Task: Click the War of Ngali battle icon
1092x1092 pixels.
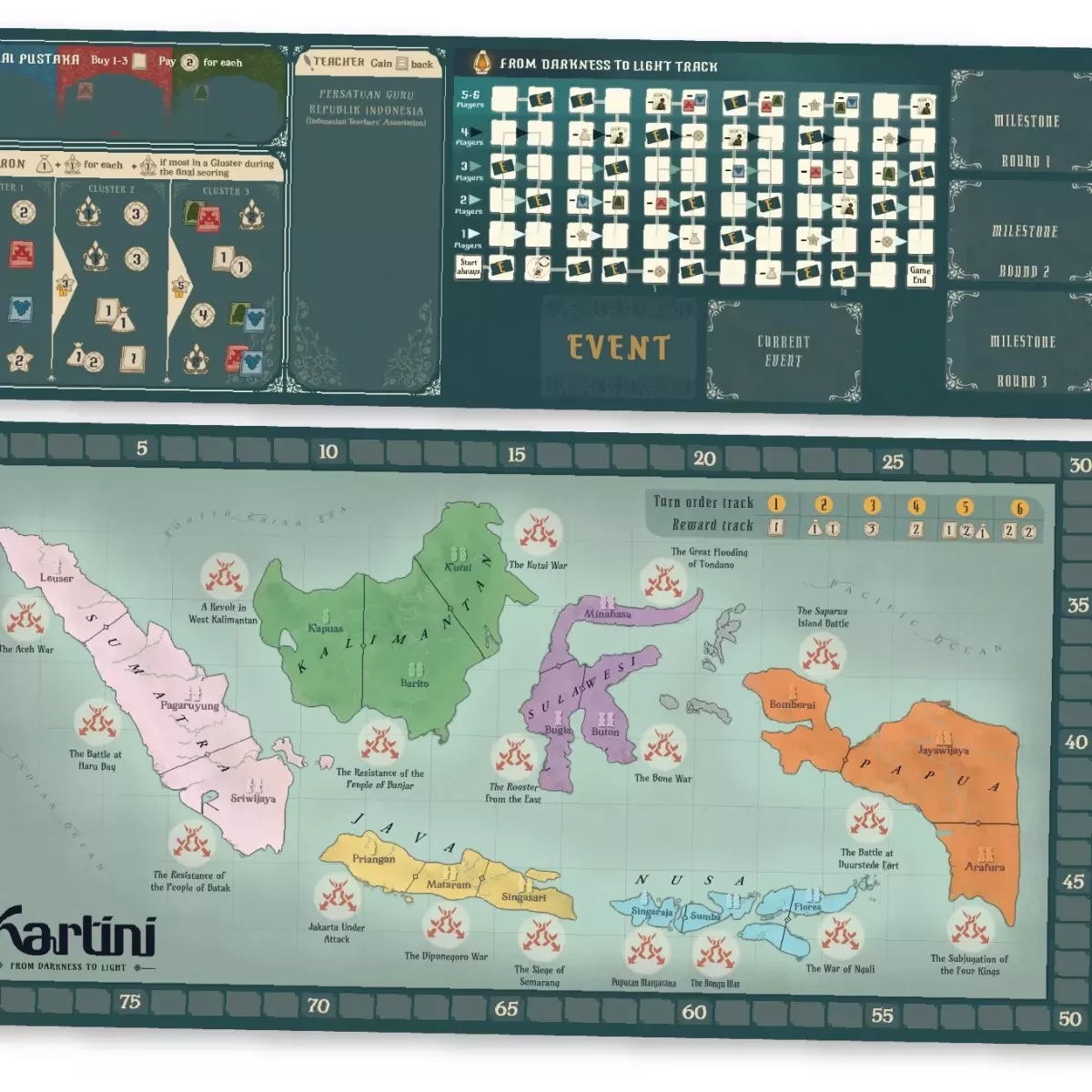Action: coord(839,936)
